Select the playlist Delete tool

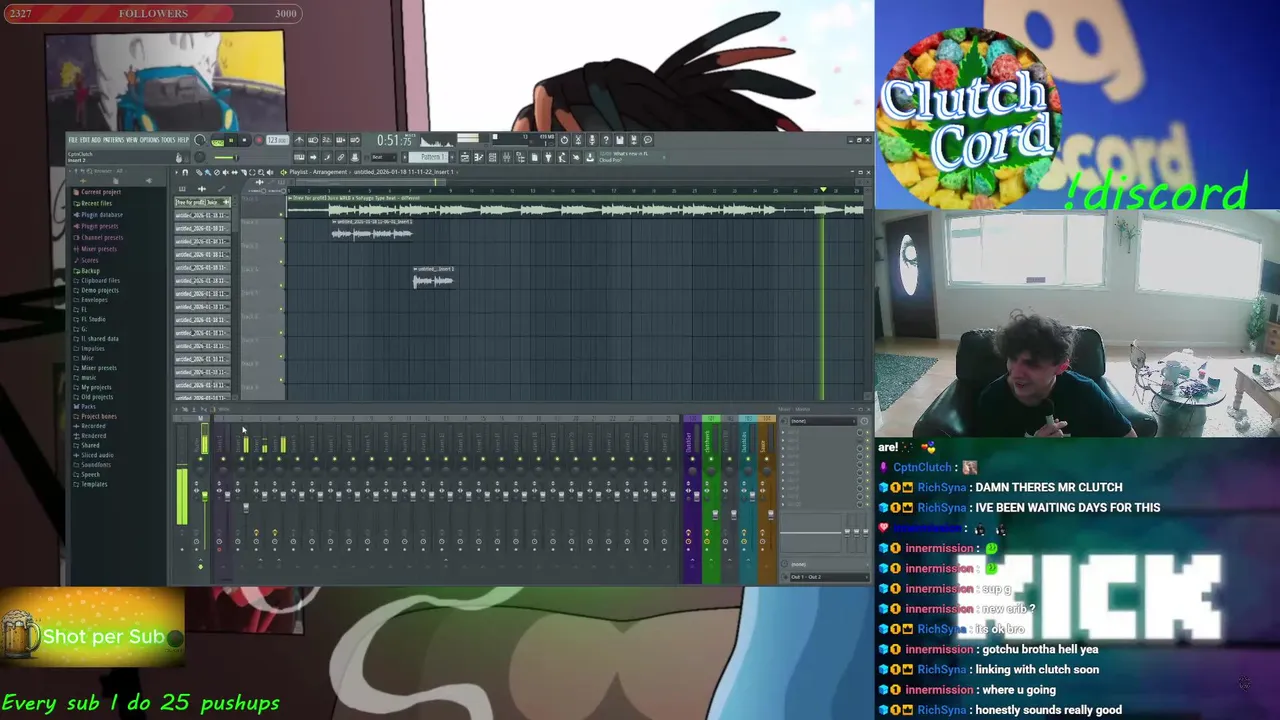point(217,172)
